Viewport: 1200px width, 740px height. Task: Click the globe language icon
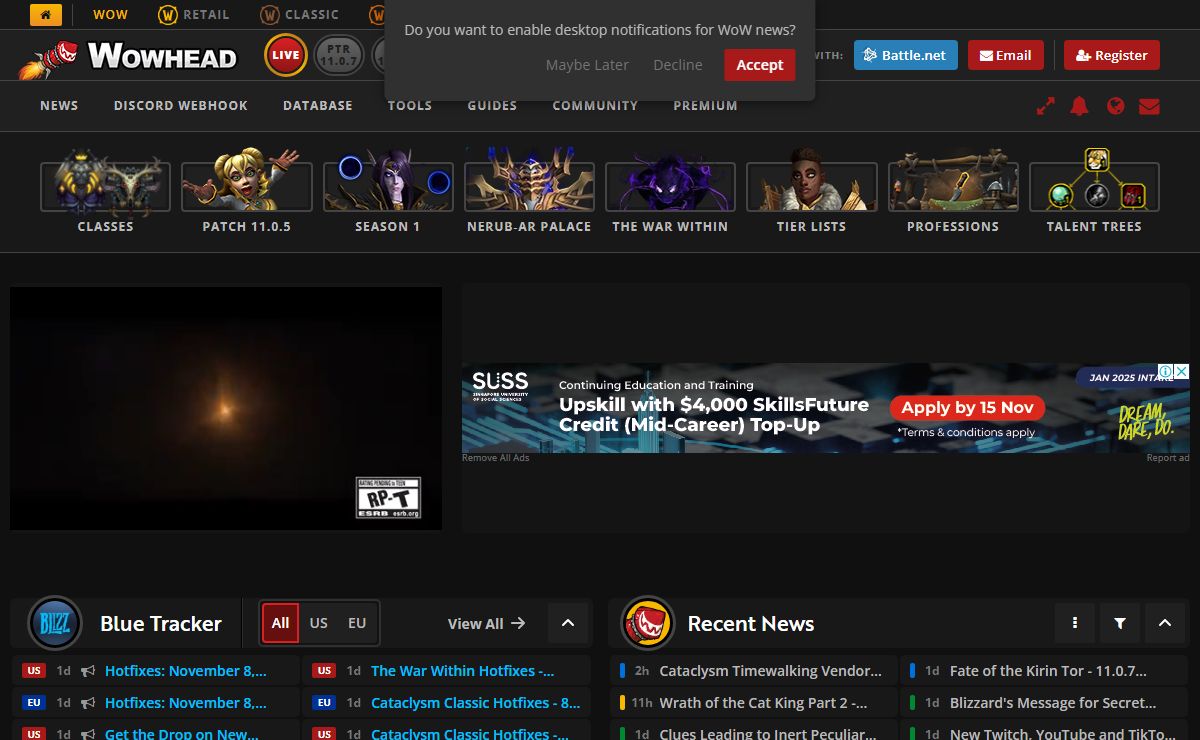pyautogui.click(x=1116, y=106)
